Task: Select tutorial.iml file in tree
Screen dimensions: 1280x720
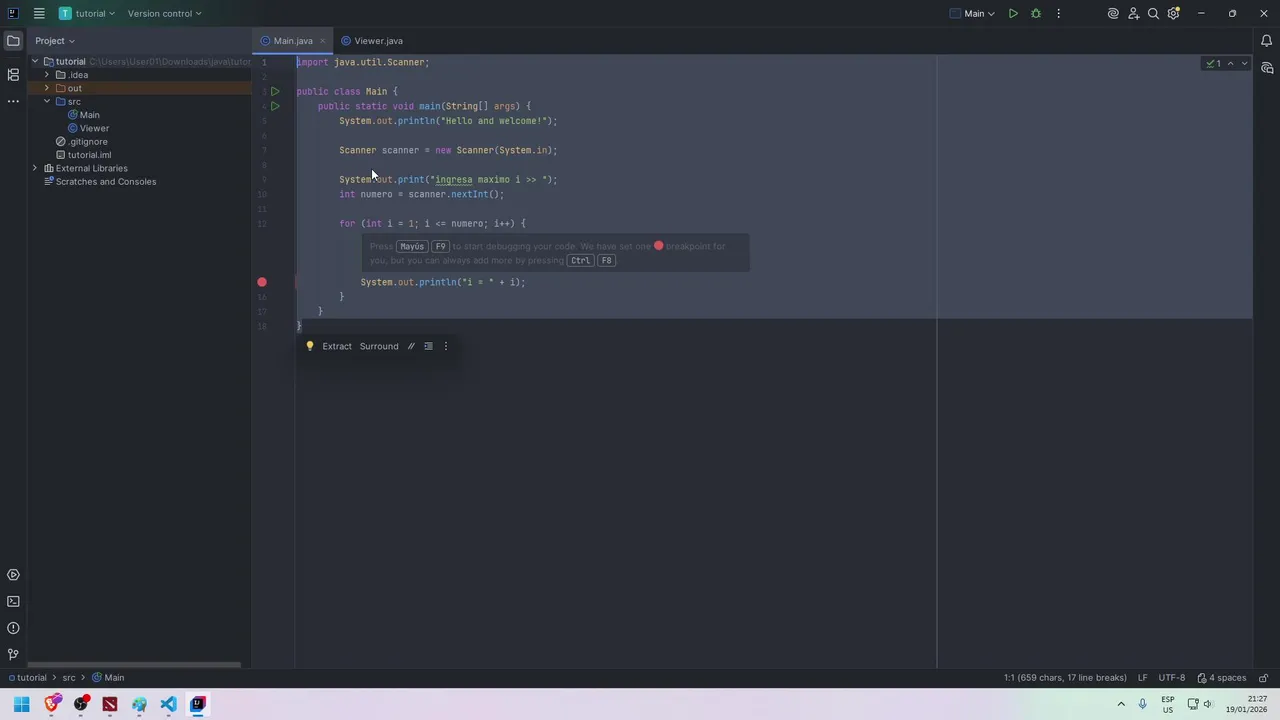Action: tap(83, 155)
